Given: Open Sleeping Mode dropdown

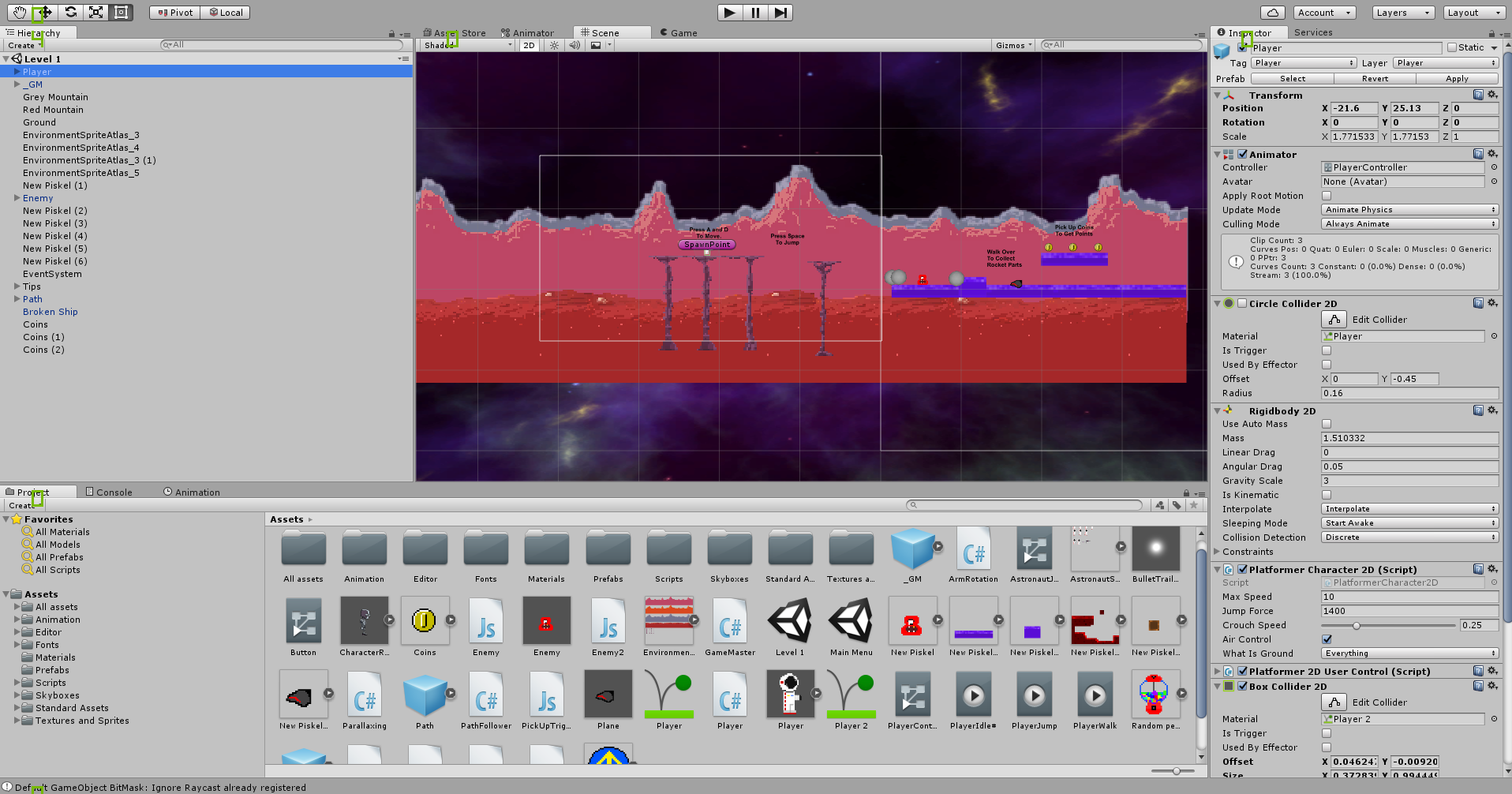Looking at the screenshot, I should [1409, 523].
